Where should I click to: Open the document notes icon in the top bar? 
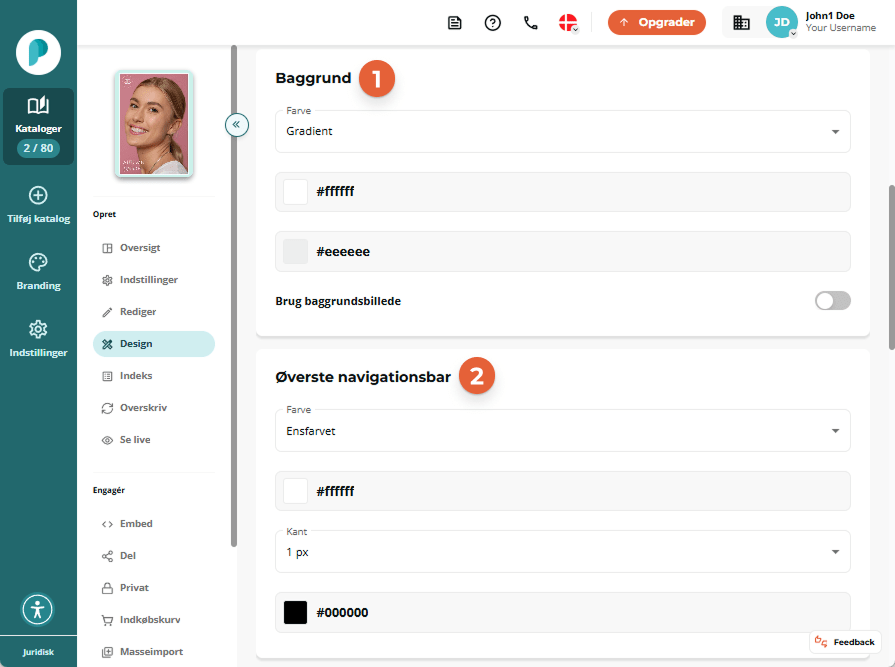(x=454, y=23)
